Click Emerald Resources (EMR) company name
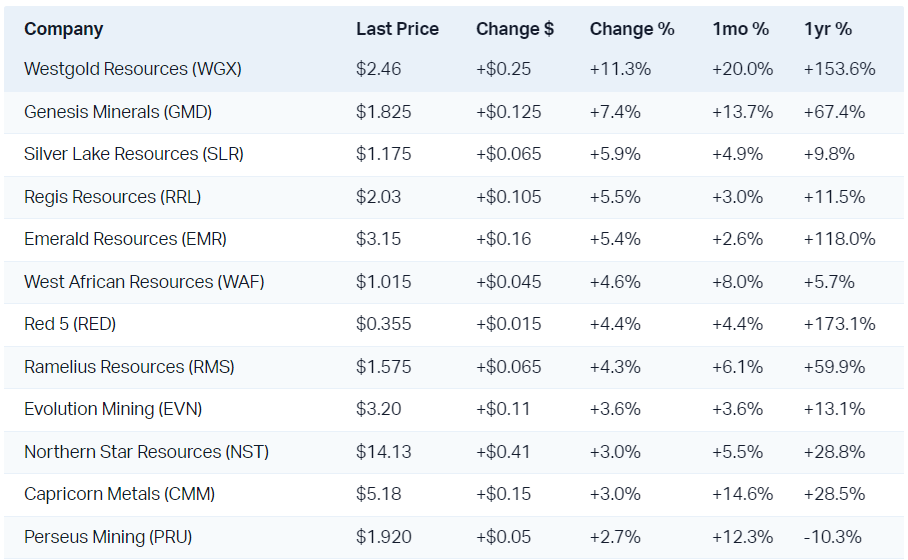 [126, 239]
